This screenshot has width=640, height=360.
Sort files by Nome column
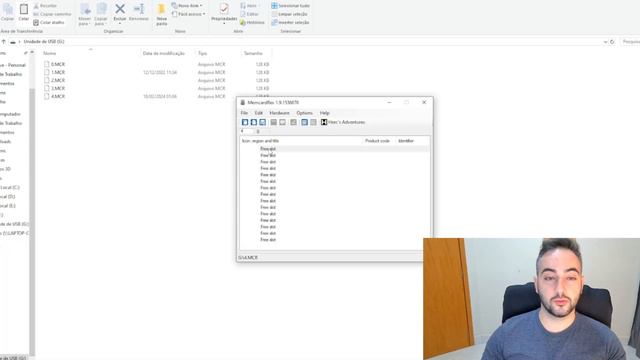pyautogui.click(x=49, y=53)
